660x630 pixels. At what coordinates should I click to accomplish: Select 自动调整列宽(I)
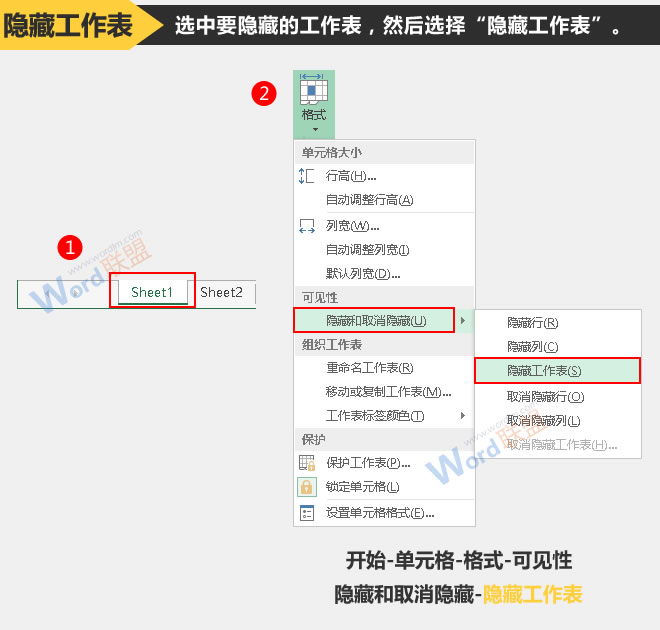click(x=385, y=250)
